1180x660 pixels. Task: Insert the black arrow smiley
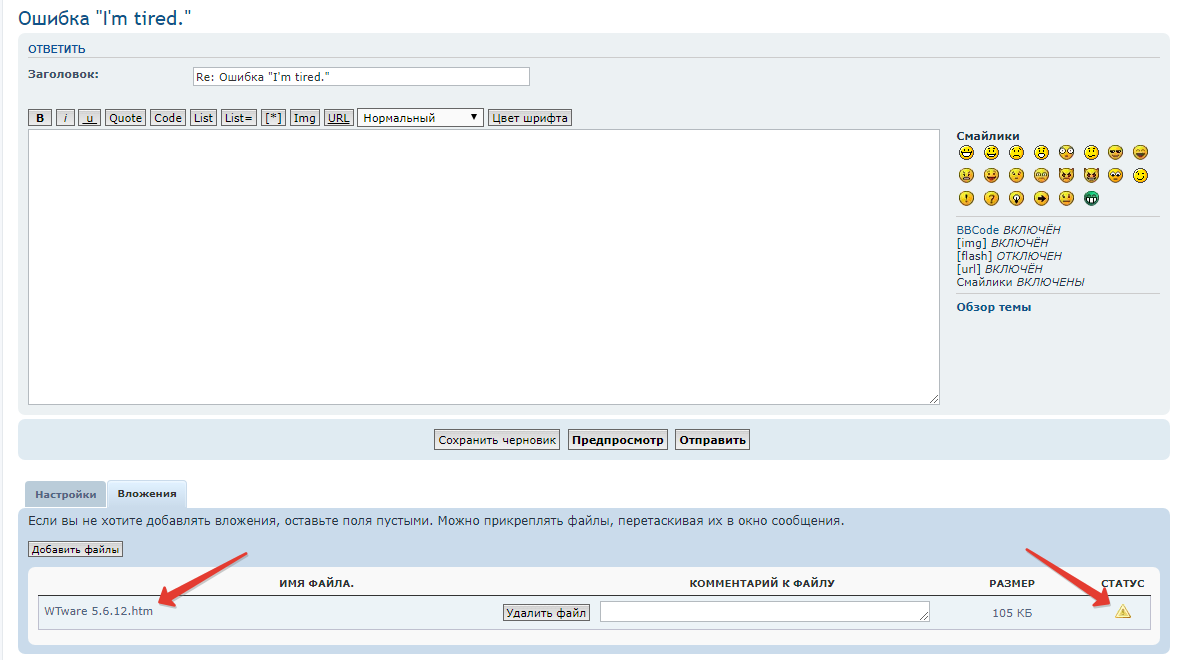1041,198
